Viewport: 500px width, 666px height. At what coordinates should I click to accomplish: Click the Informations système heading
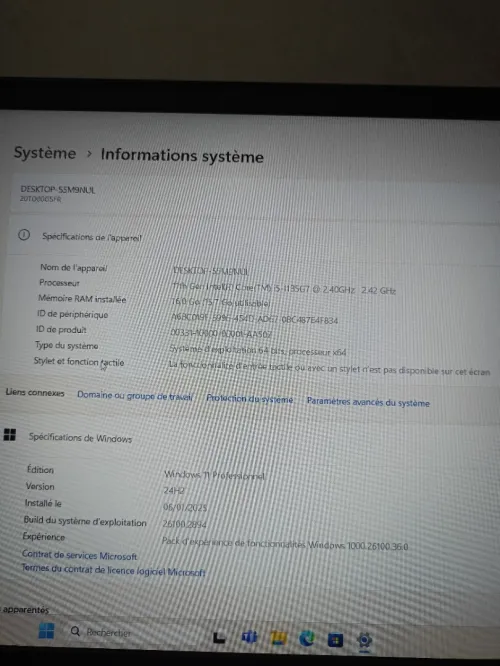(x=182, y=156)
